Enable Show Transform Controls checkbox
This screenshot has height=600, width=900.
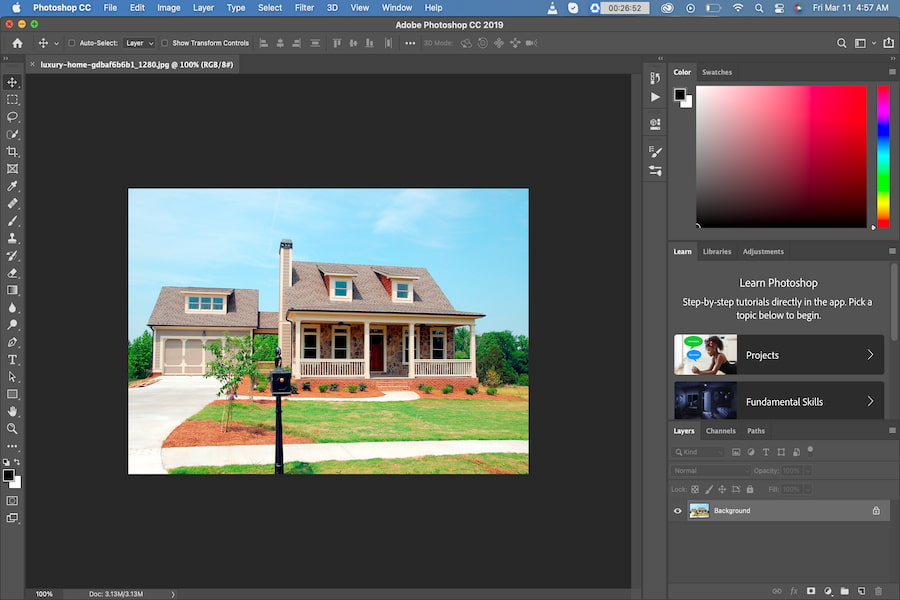[165, 43]
